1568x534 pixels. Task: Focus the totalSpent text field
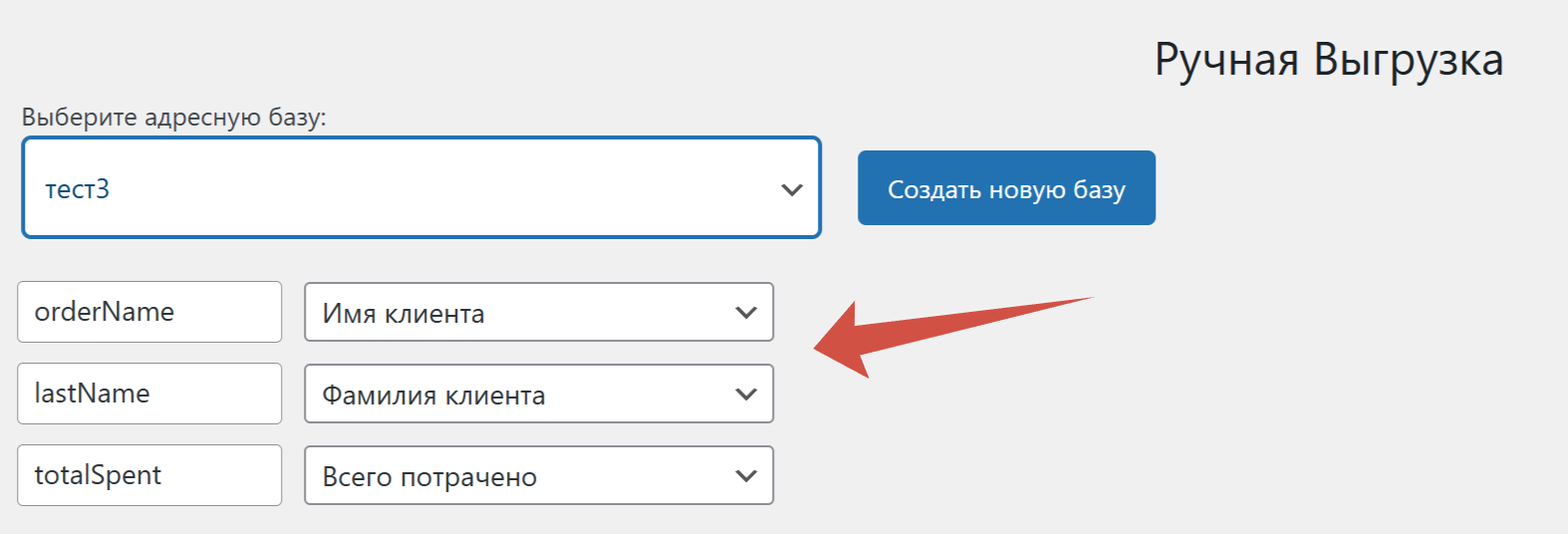[149, 475]
